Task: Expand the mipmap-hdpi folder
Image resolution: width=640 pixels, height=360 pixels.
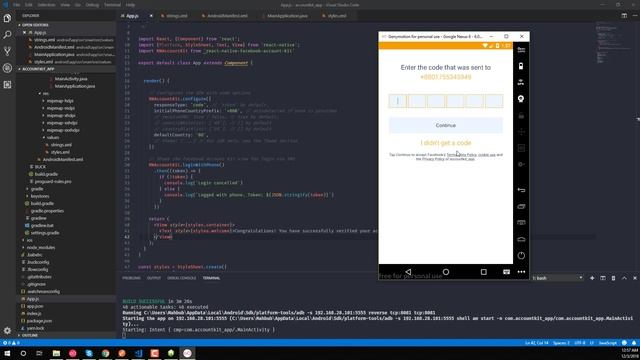Action: (x=60, y=101)
